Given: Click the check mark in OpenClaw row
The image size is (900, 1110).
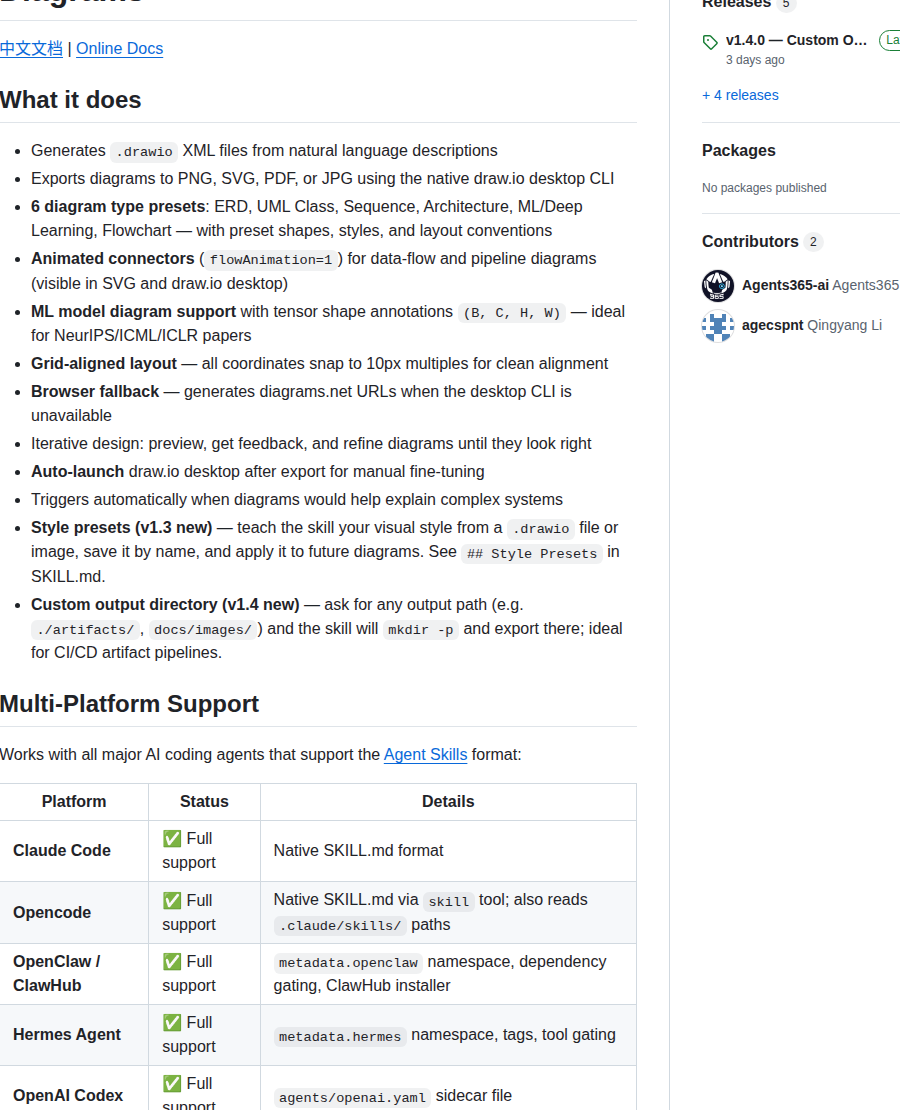Looking at the screenshot, I should pyautogui.click(x=172, y=961).
